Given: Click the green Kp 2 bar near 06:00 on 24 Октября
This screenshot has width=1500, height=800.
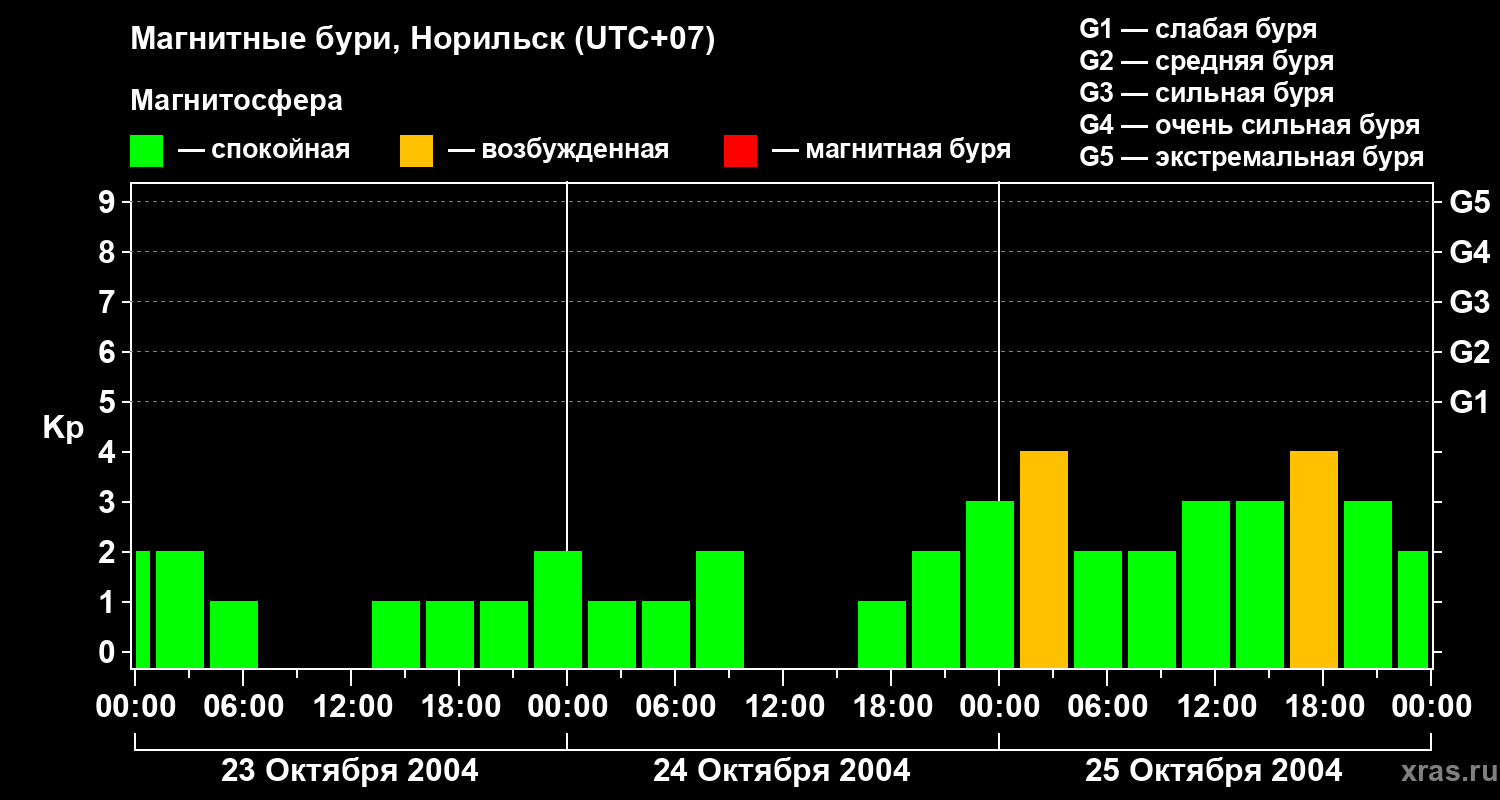Looking at the screenshot, I should 720,610.
